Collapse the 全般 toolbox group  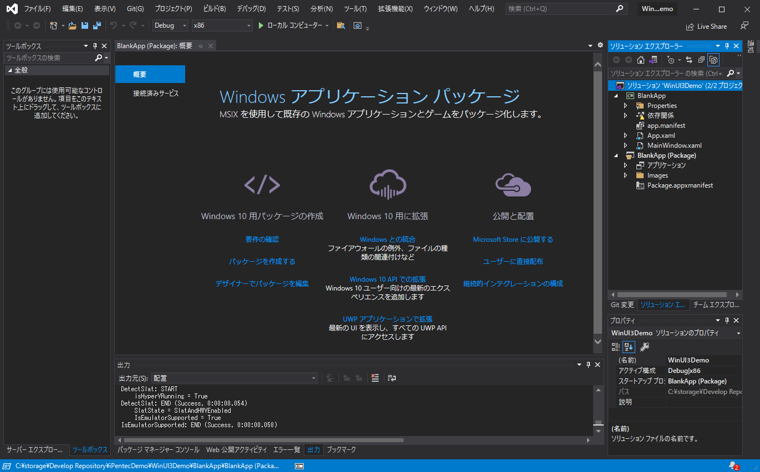tap(10, 70)
